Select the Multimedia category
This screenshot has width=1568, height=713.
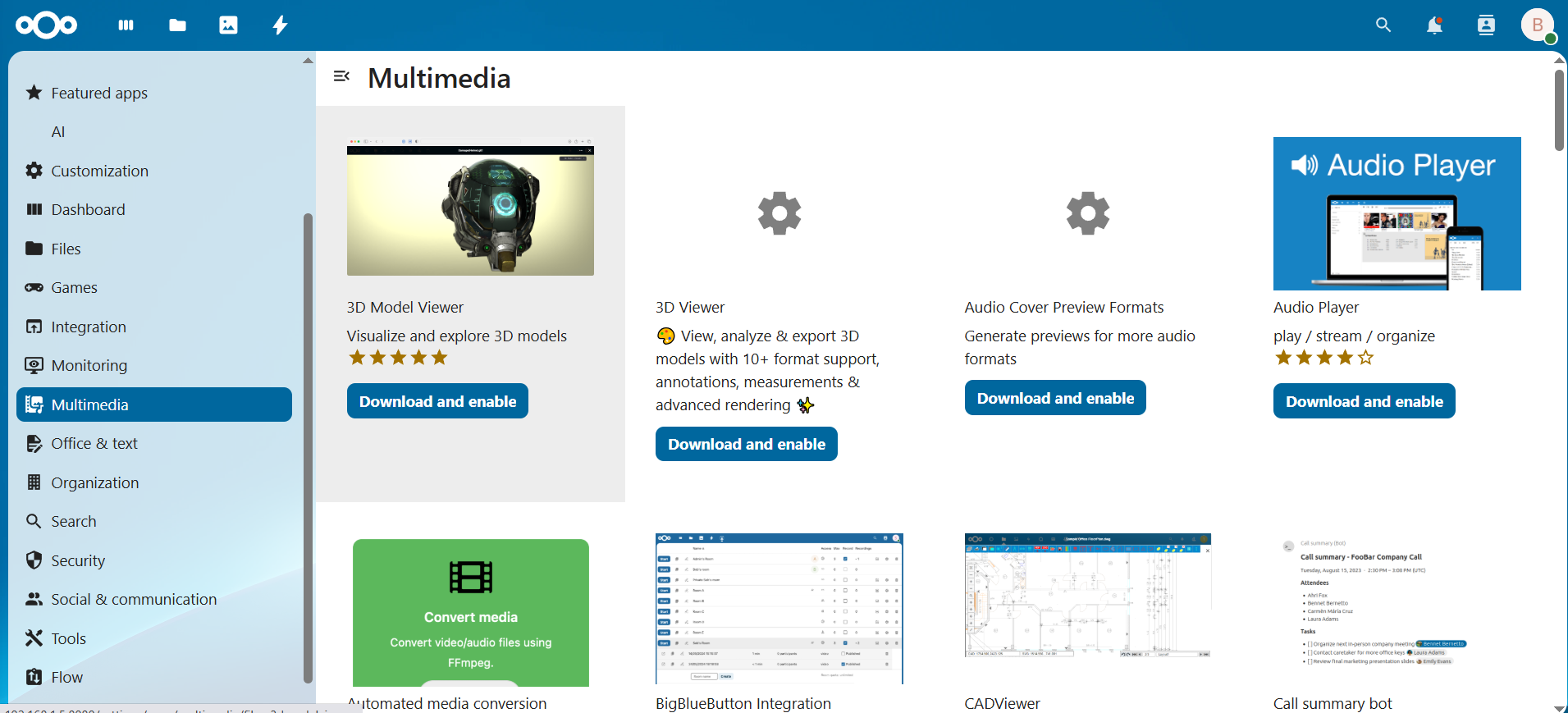pyautogui.click(x=154, y=404)
